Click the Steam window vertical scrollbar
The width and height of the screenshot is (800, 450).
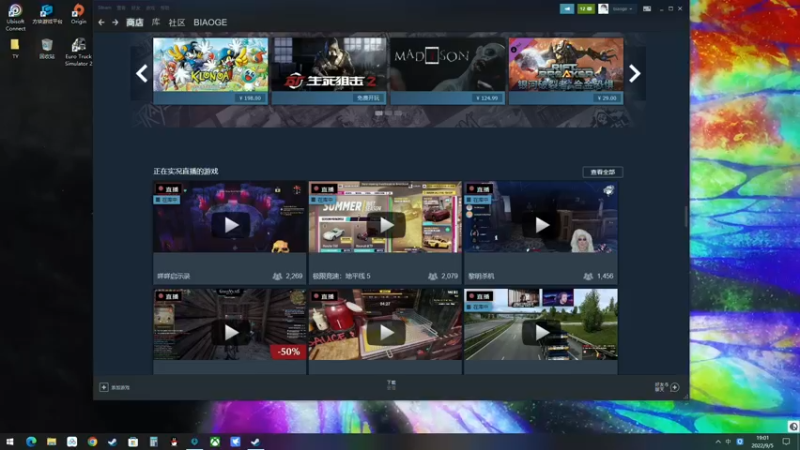686,216
